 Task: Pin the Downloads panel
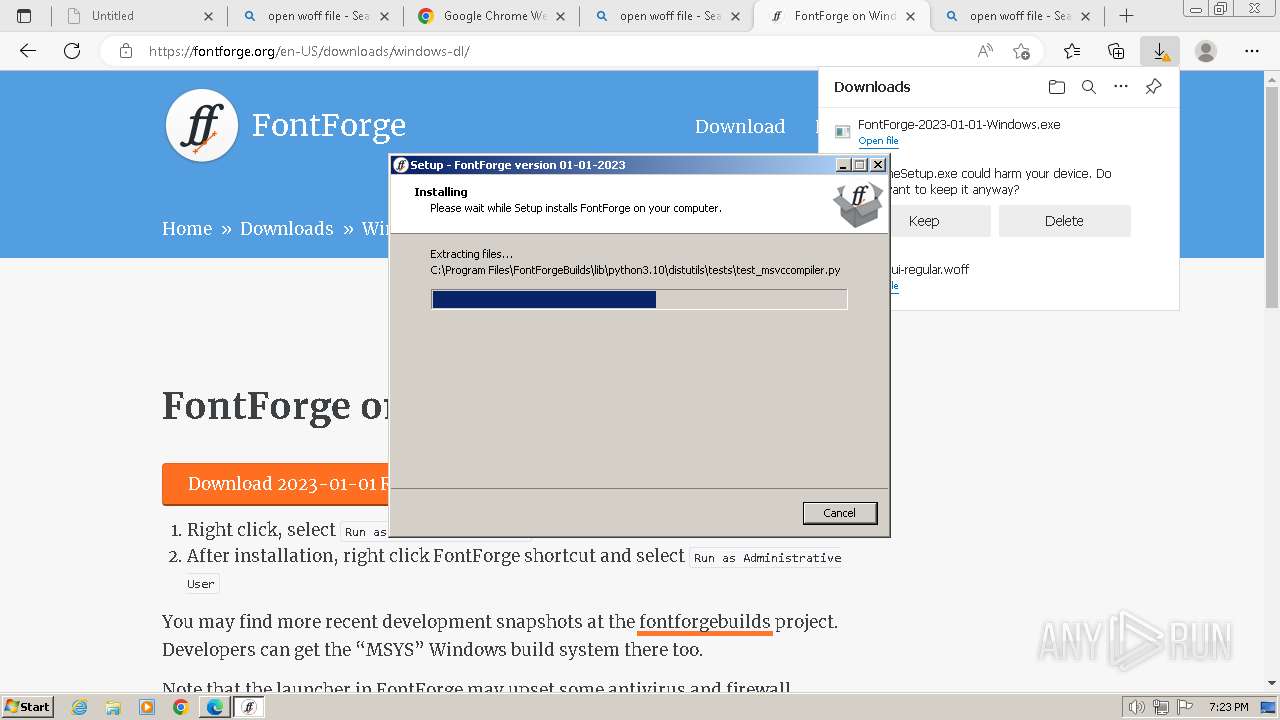tap(1153, 87)
